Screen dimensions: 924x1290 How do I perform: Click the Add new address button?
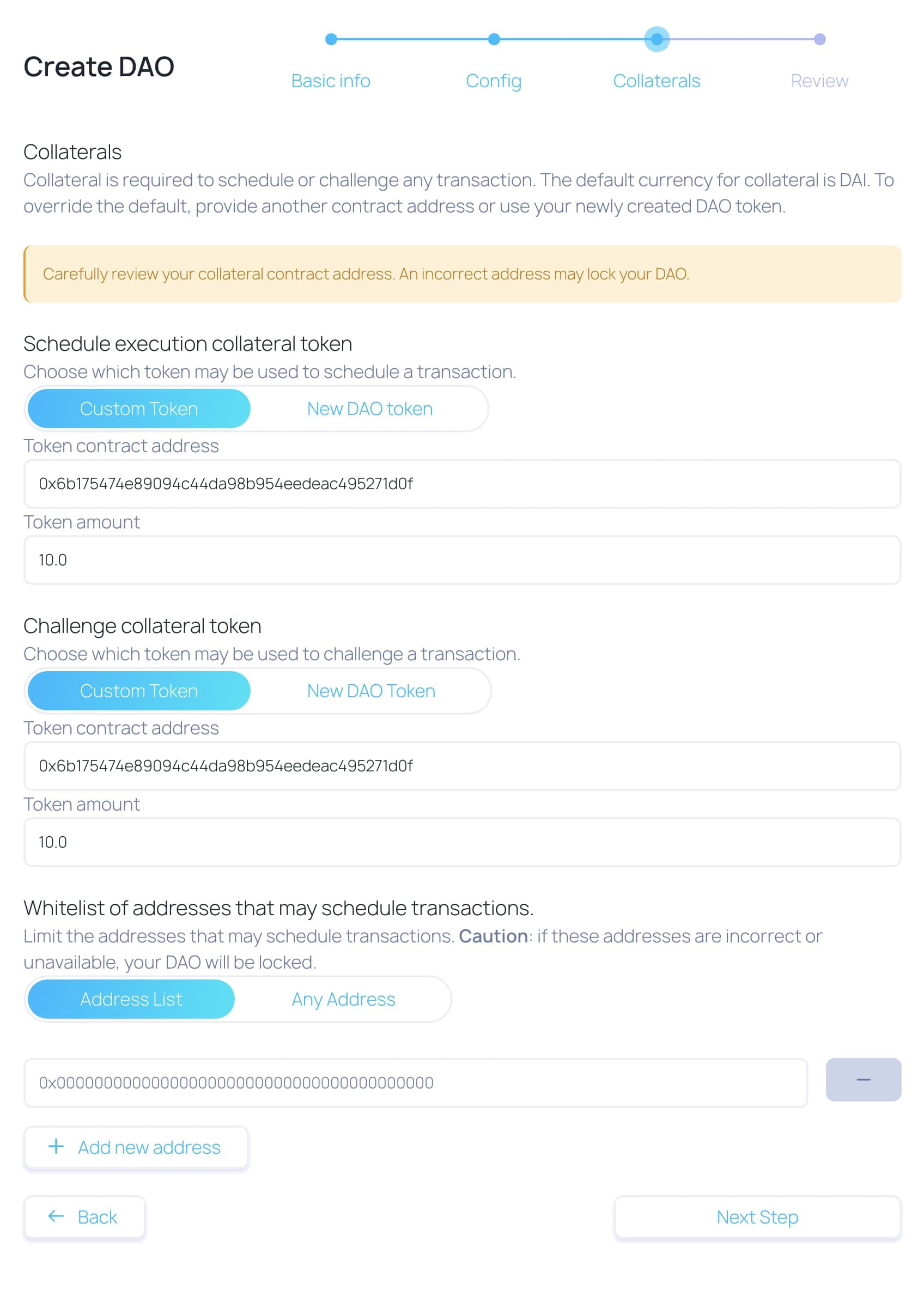point(136,1147)
